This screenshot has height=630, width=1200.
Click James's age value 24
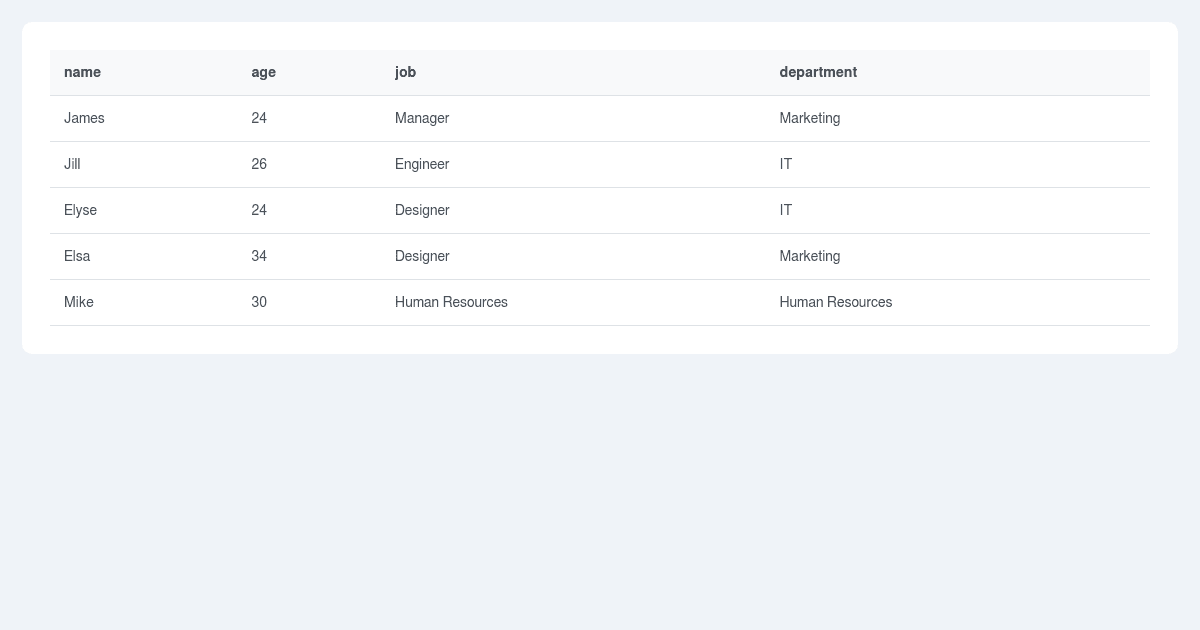coord(309,118)
